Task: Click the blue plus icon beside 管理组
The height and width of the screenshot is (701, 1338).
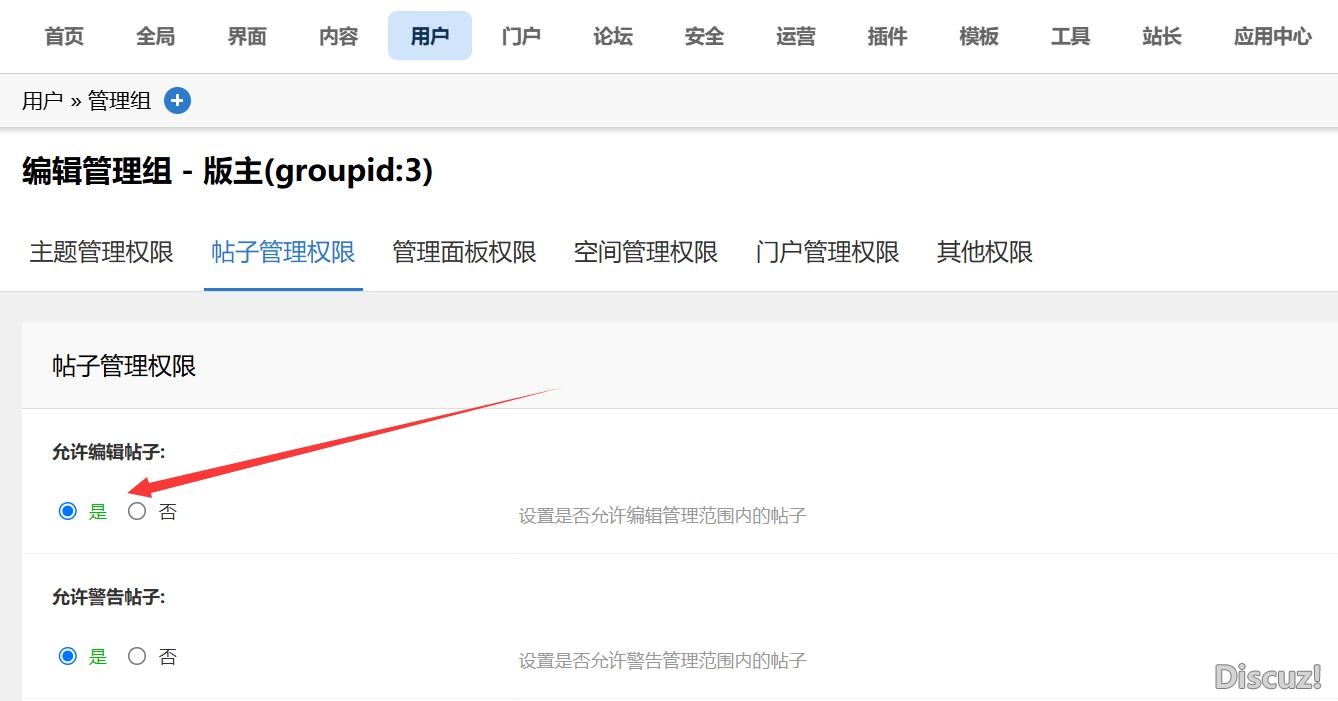Action: (177, 101)
